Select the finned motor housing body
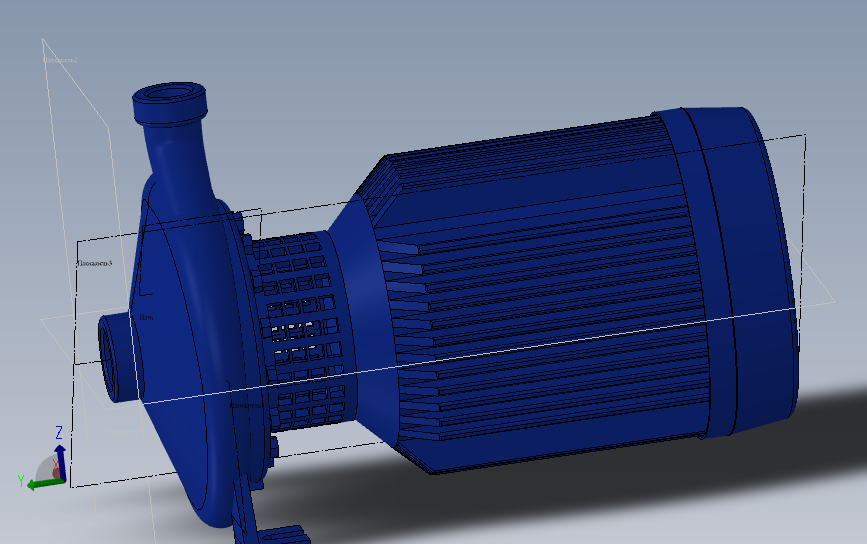867x544 pixels. 542,293
